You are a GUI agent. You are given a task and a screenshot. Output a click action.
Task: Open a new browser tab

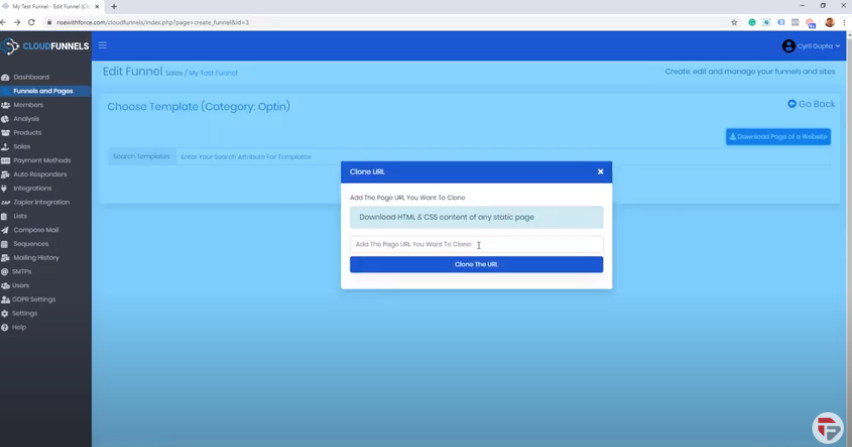pyautogui.click(x=114, y=6)
